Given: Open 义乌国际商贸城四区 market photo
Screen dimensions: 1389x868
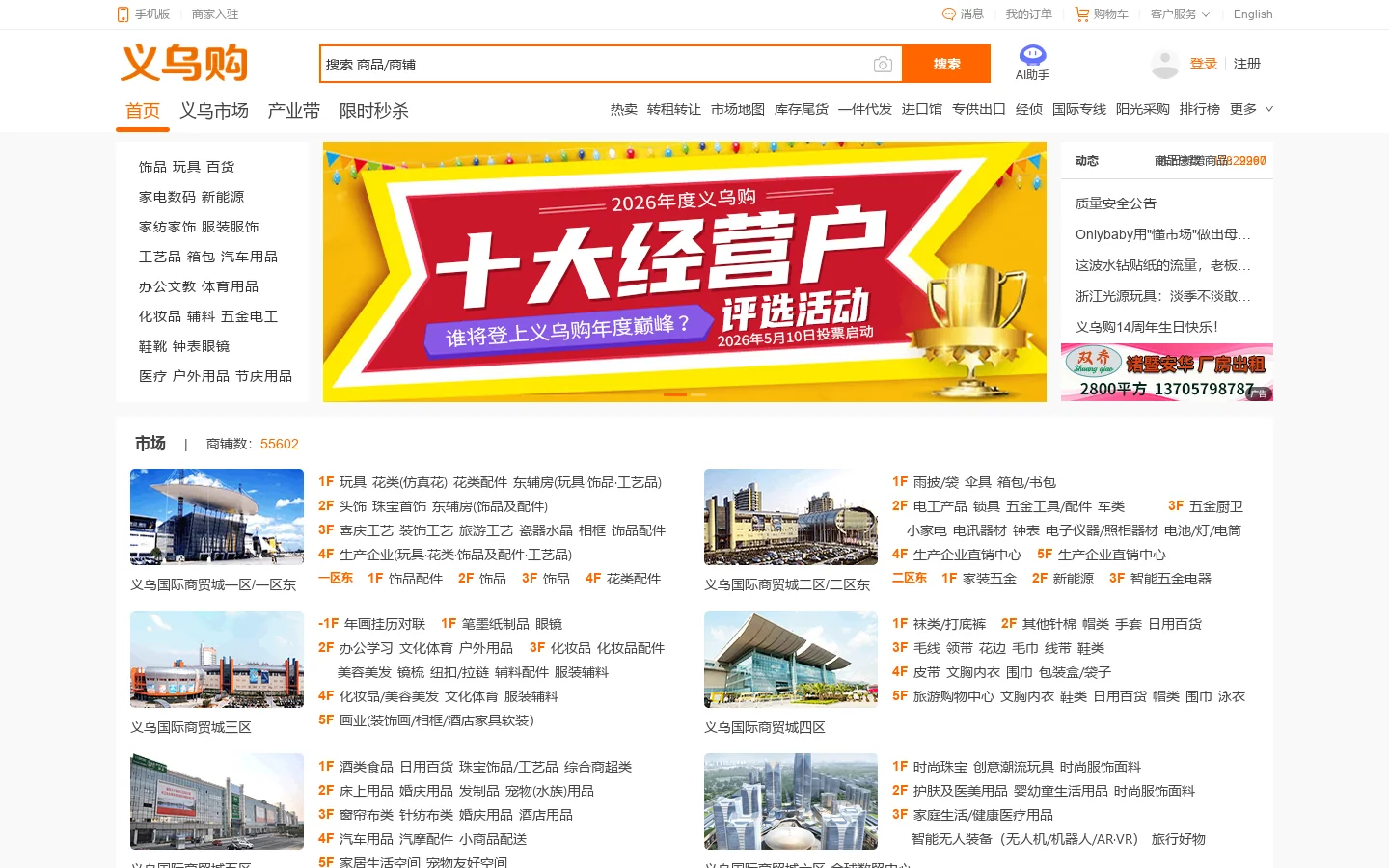Looking at the screenshot, I should point(791,660).
